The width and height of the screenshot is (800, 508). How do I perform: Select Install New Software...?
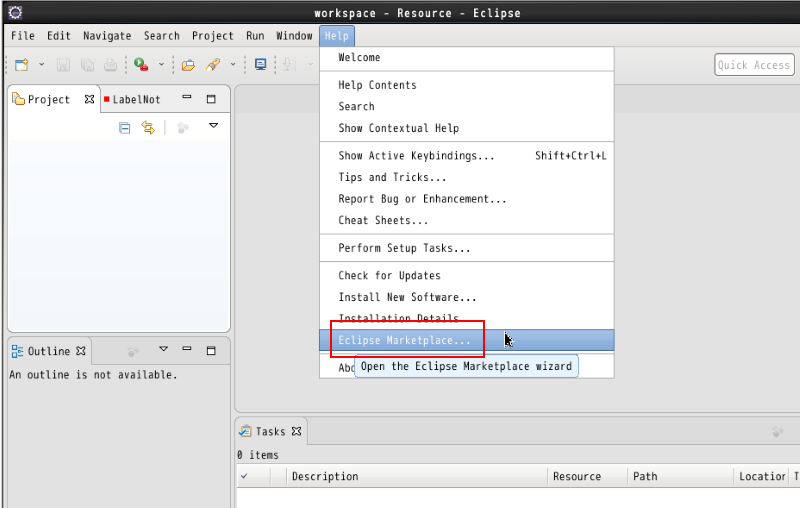coord(467,297)
